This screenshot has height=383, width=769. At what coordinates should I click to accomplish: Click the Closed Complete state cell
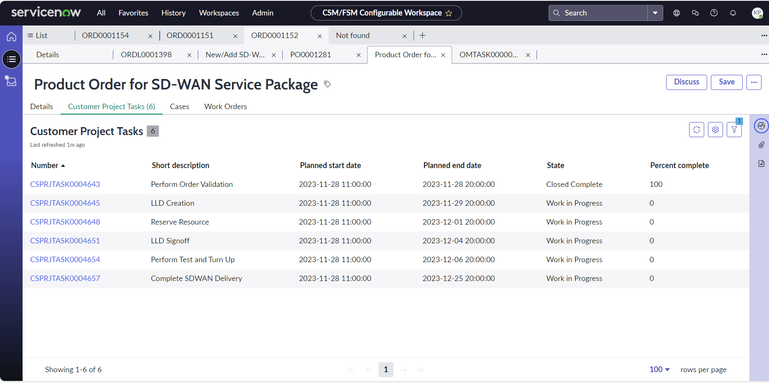point(574,184)
